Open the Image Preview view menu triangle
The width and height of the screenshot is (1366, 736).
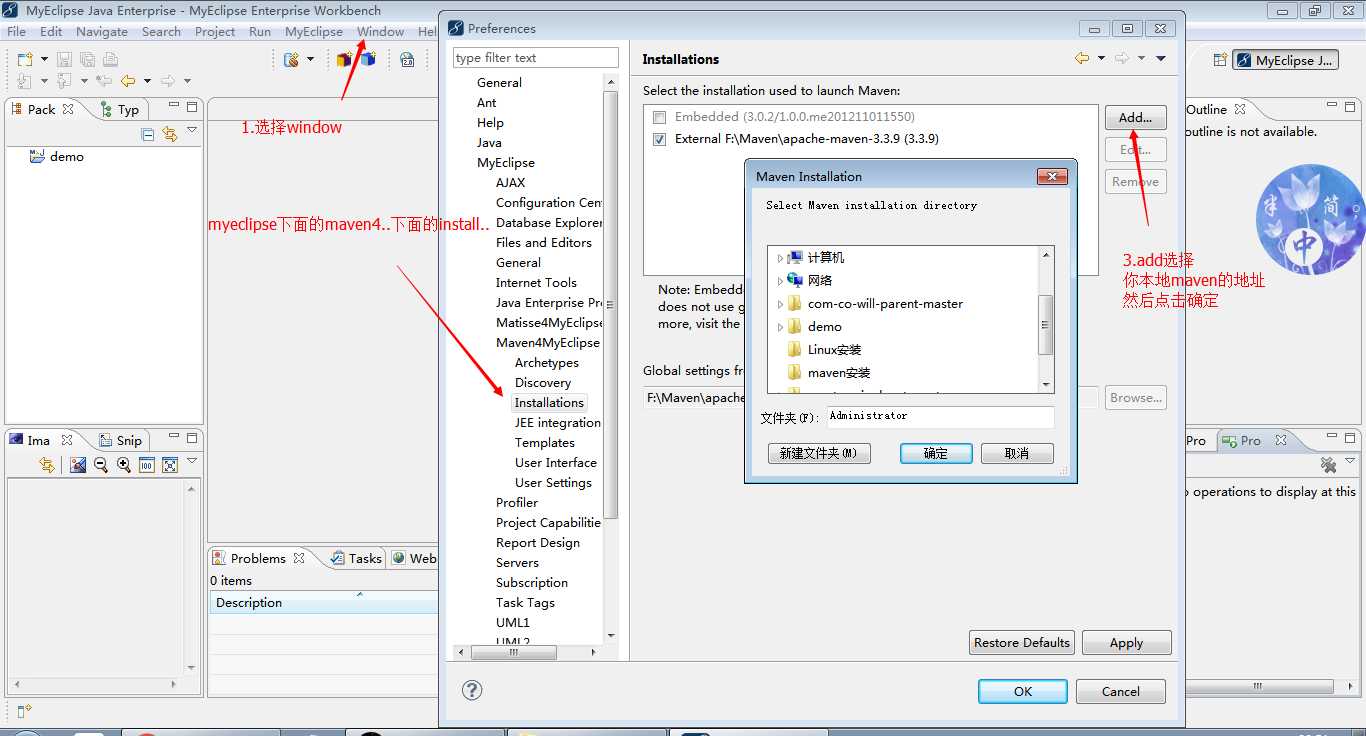tap(192, 462)
